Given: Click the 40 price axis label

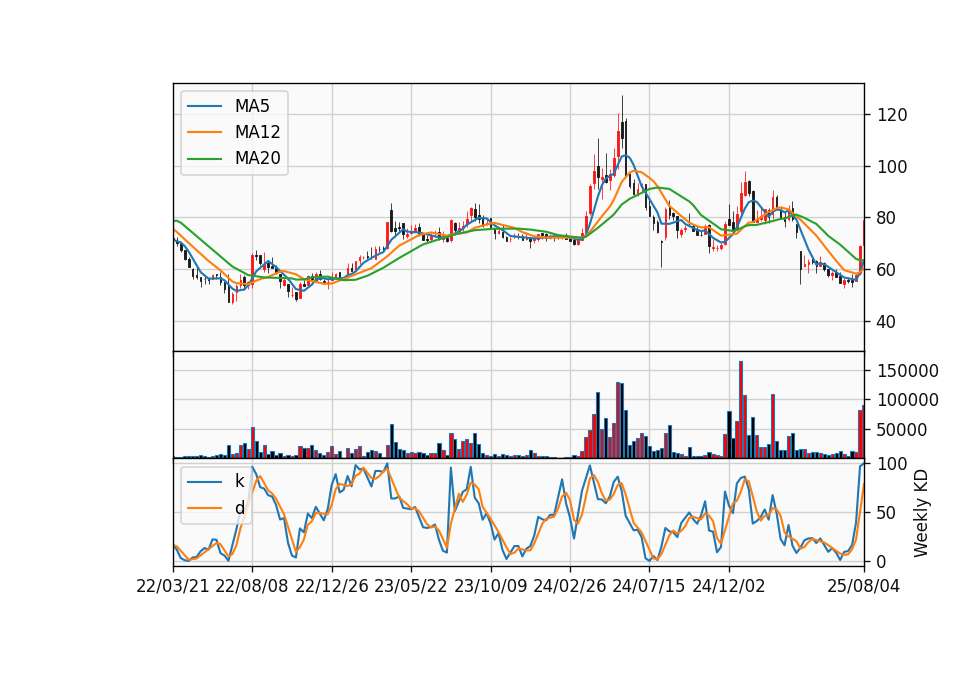Looking at the screenshot, I should tap(887, 321).
